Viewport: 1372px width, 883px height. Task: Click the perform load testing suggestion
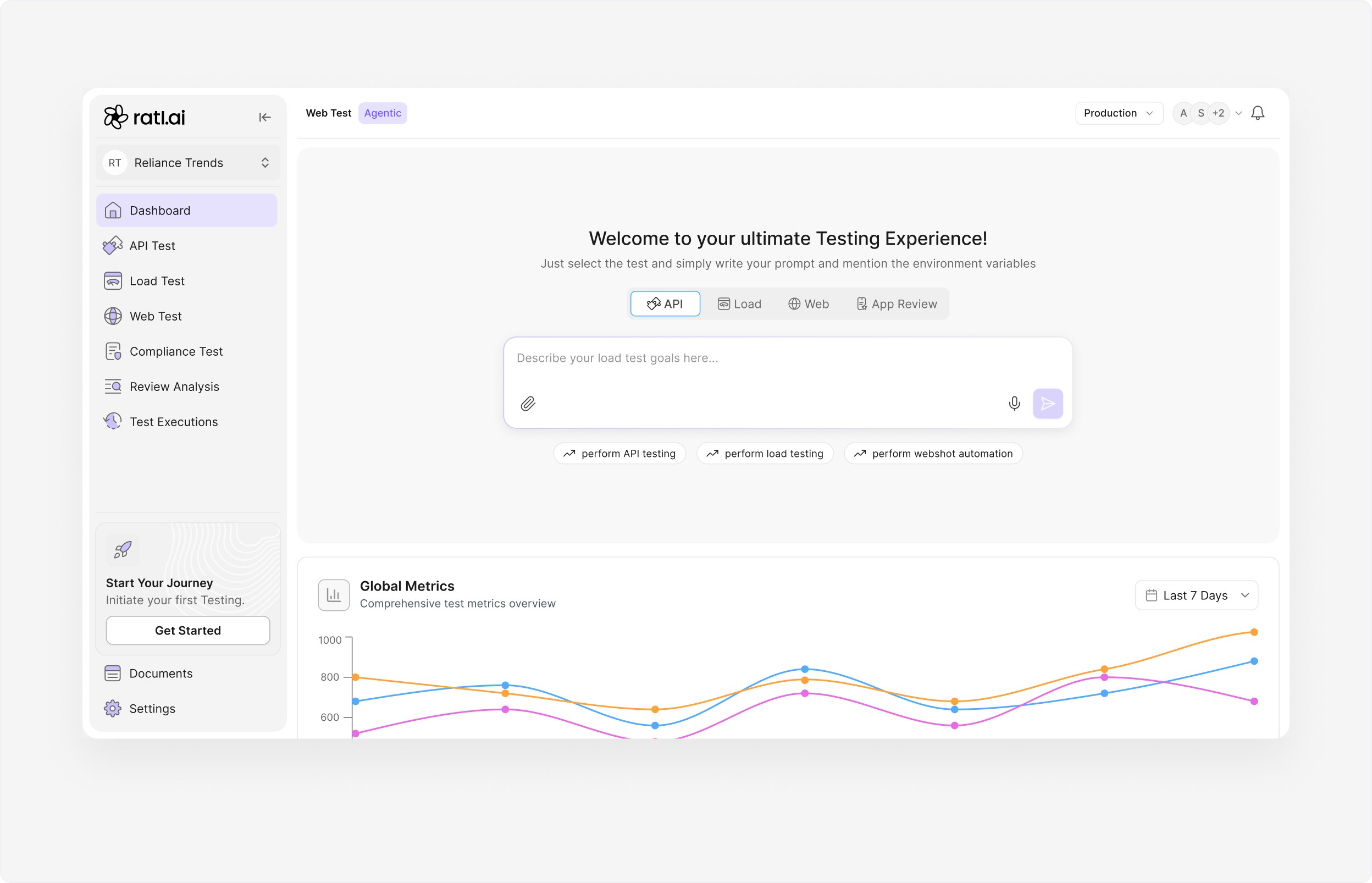point(765,454)
